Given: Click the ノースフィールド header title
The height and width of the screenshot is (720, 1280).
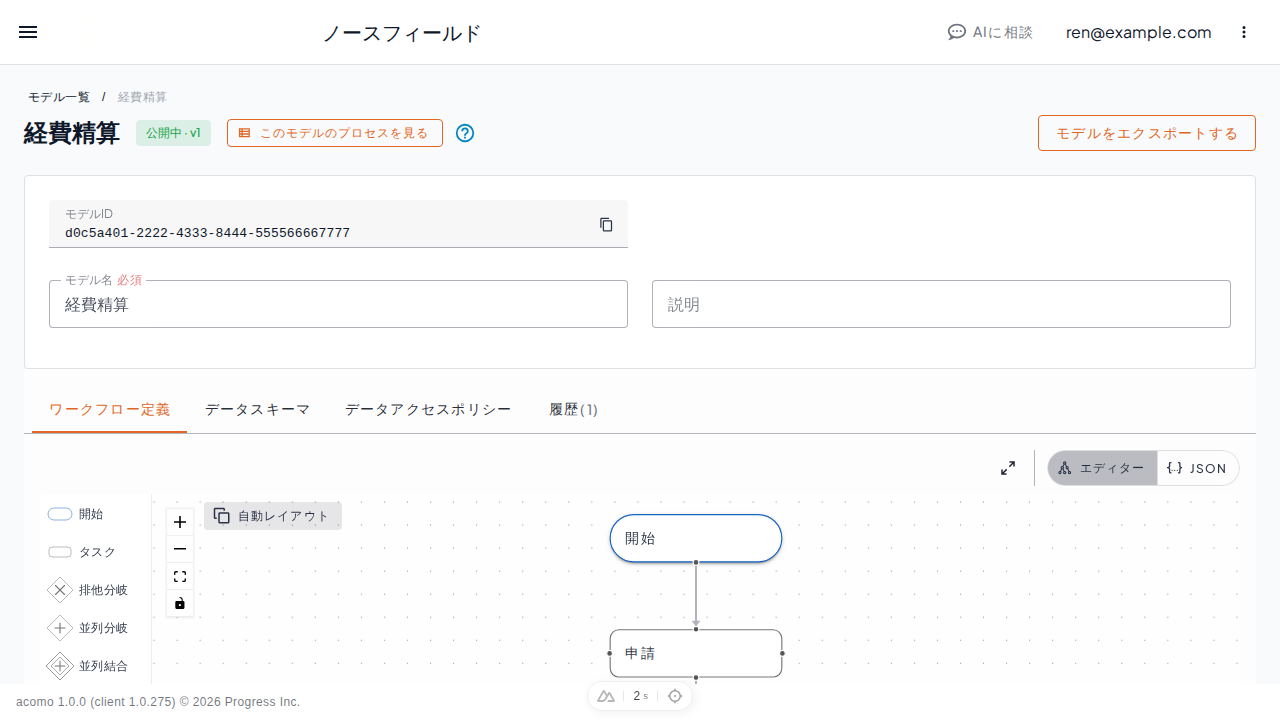Looking at the screenshot, I should (x=402, y=33).
